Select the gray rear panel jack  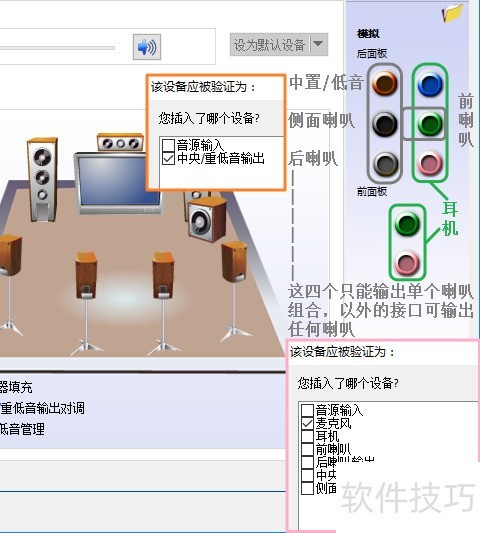pyautogui.click(x=385, y=164)
